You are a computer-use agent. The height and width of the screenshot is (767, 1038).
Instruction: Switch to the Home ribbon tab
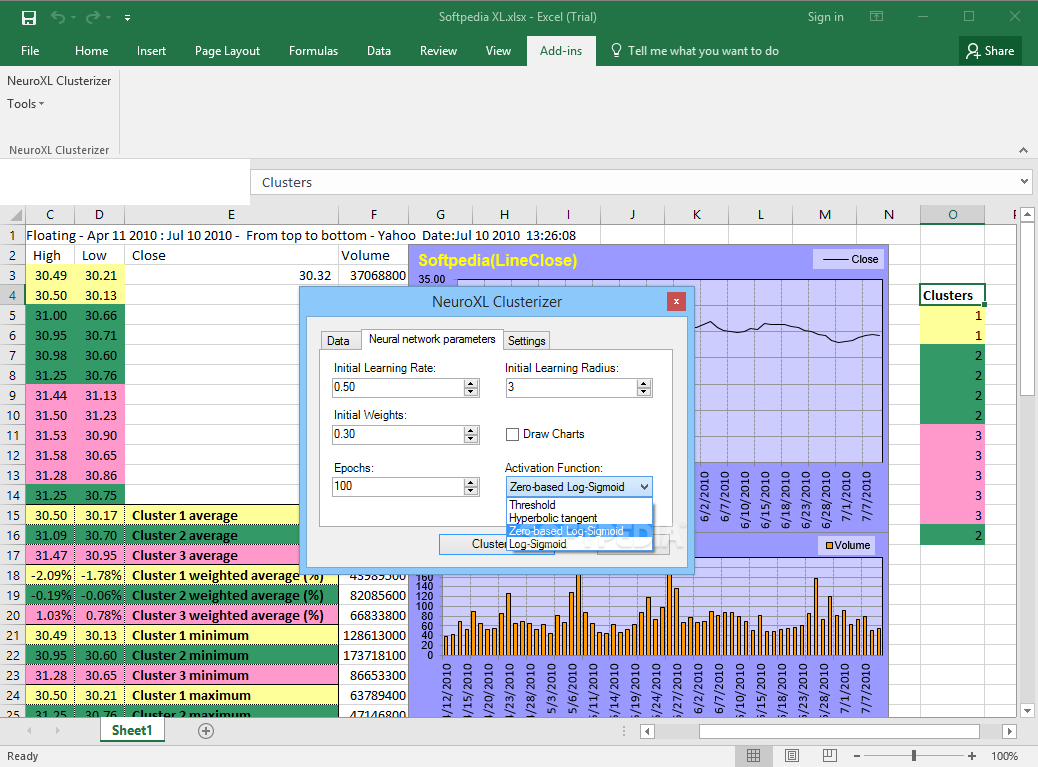coord(91,51)
